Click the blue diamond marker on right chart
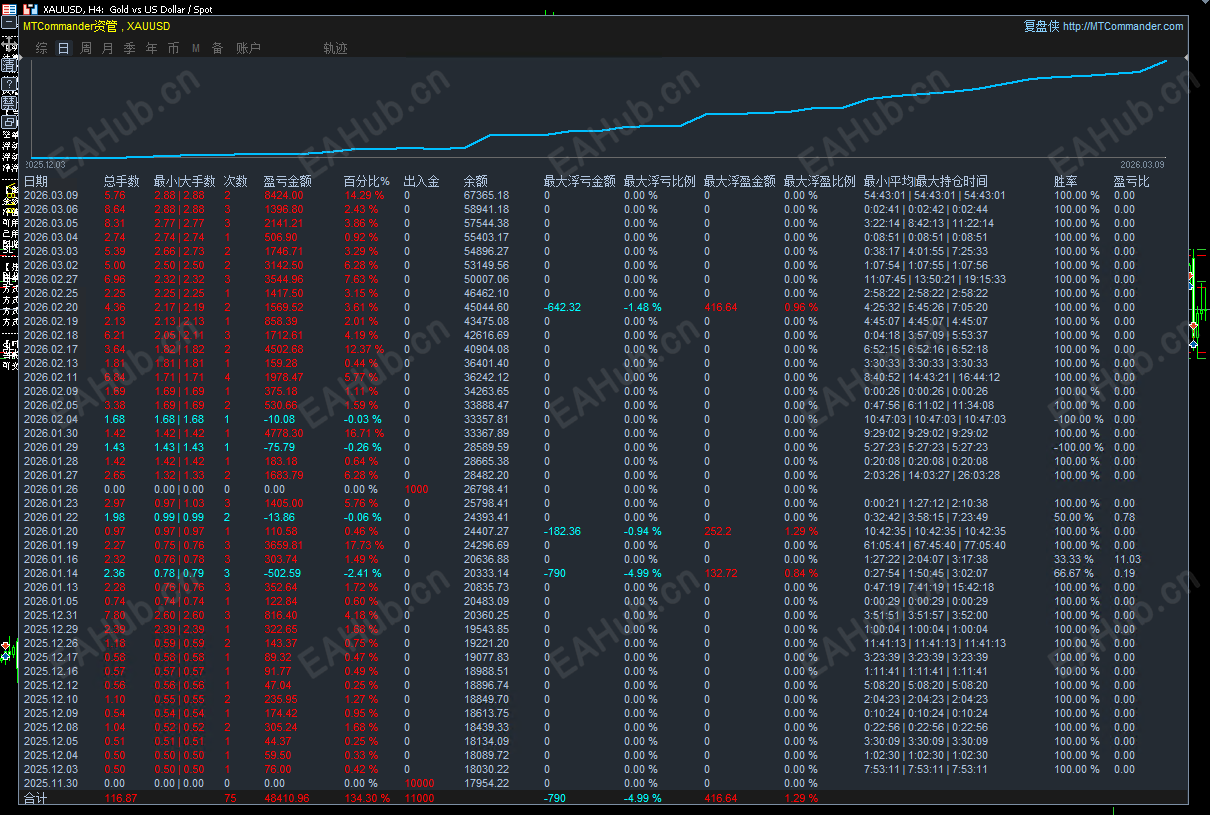This screenshot has height=815, width=1210. [1193, 345]
